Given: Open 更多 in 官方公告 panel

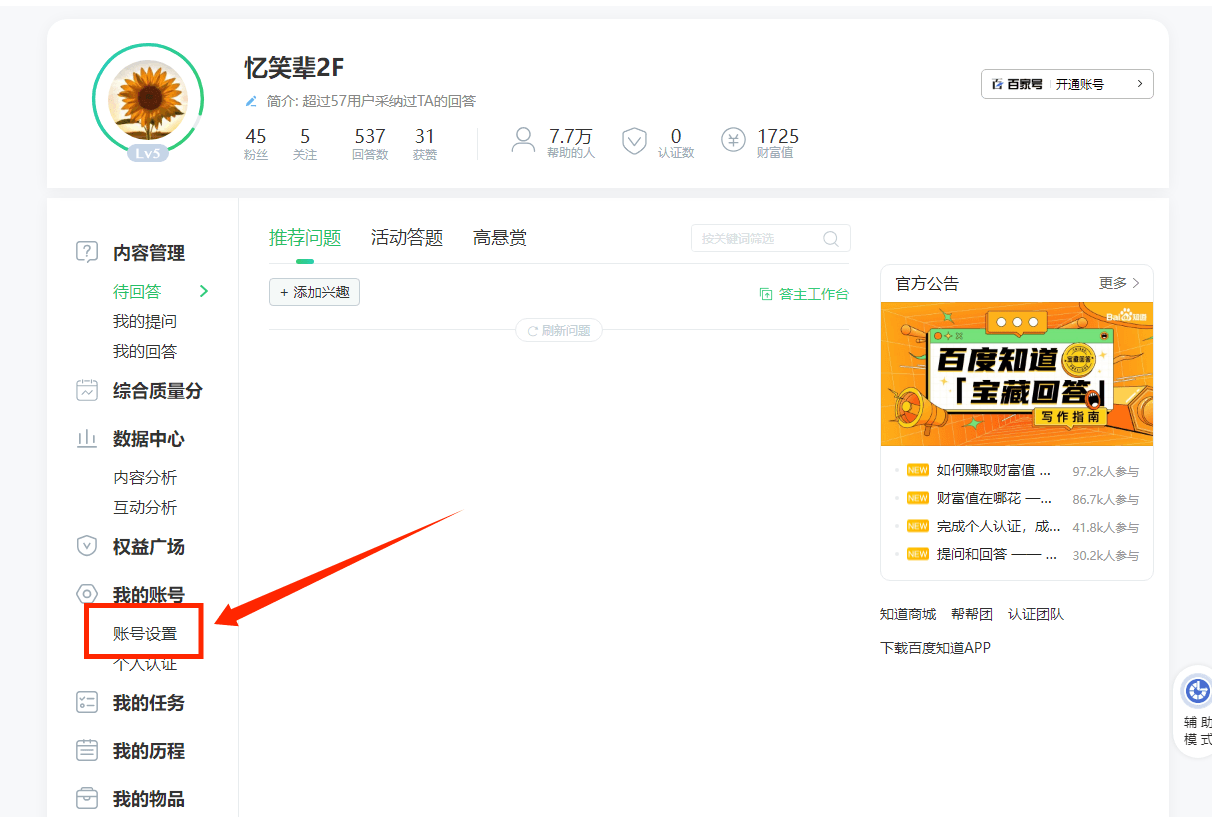Looking at the screenshot, I should click(1119, 283).
